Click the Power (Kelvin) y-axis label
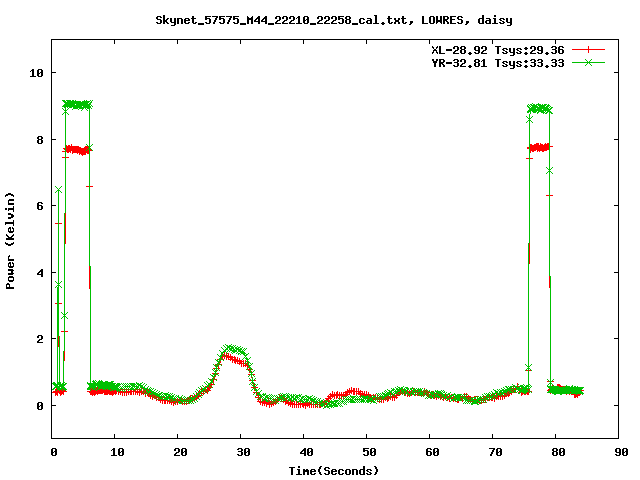The width and height of the screenshot is (640, 480). (10, 241)
